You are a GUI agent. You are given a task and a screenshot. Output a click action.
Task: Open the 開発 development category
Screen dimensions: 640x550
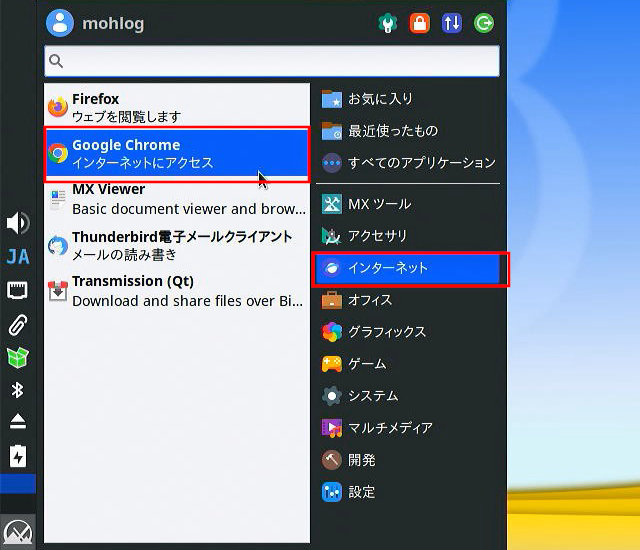[x=408, y=460]
